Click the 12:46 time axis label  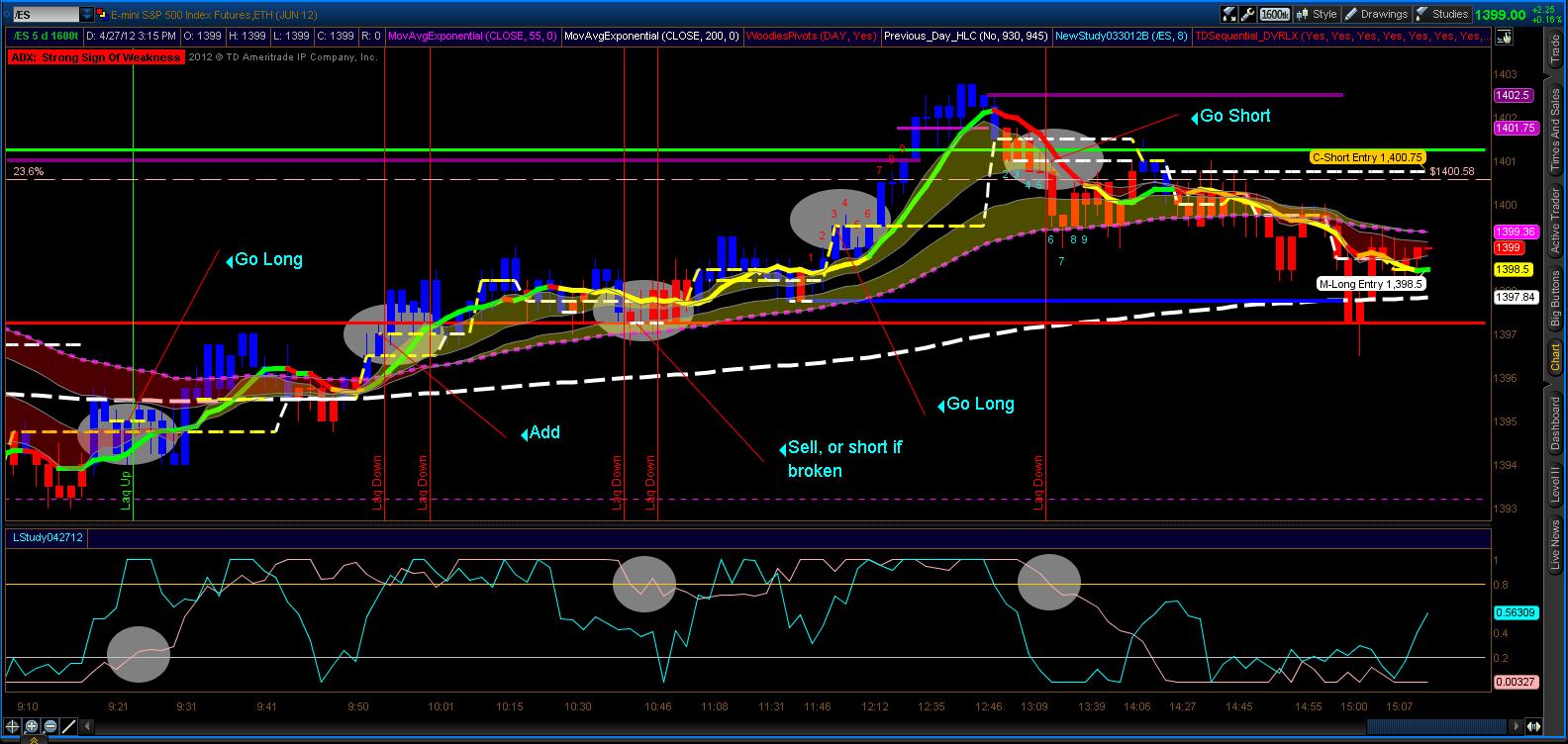click(x=988, y=706)
